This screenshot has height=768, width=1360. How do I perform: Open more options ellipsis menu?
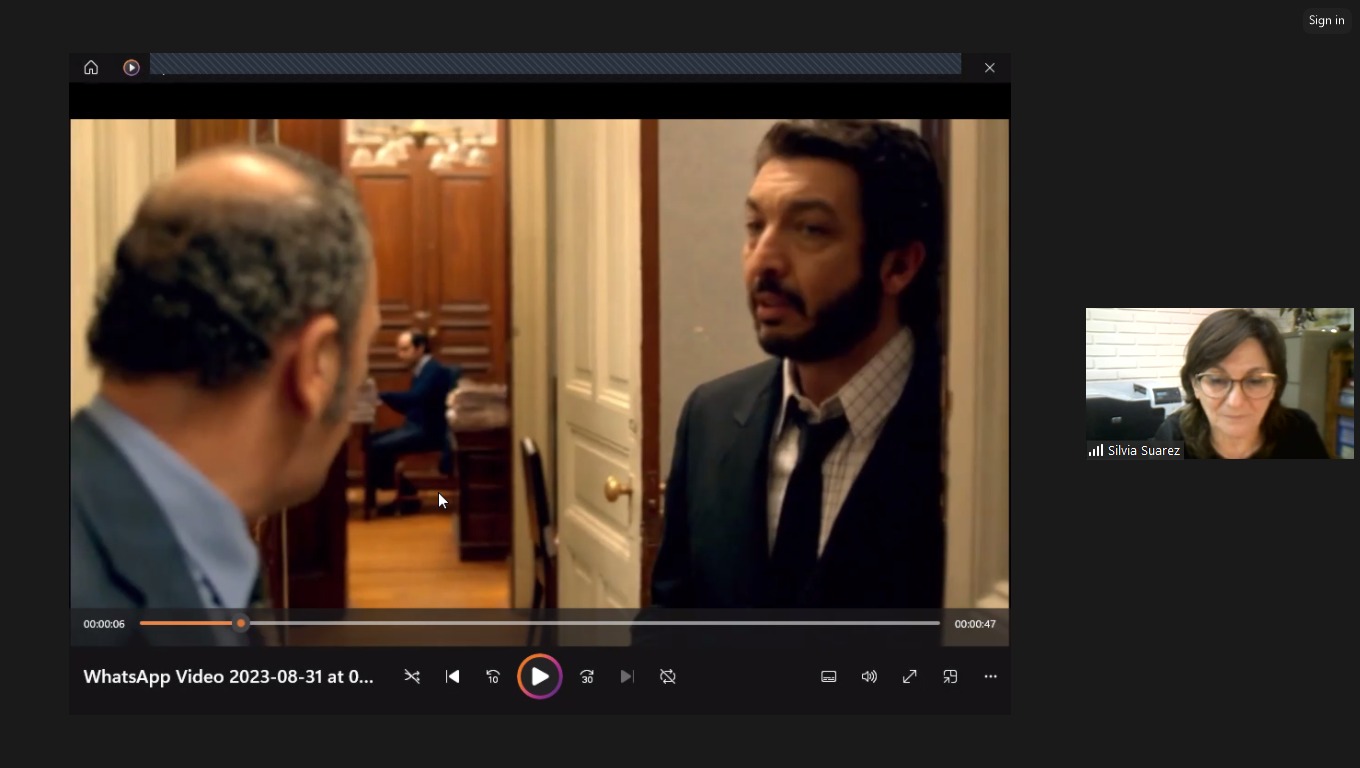click(990, 677)
